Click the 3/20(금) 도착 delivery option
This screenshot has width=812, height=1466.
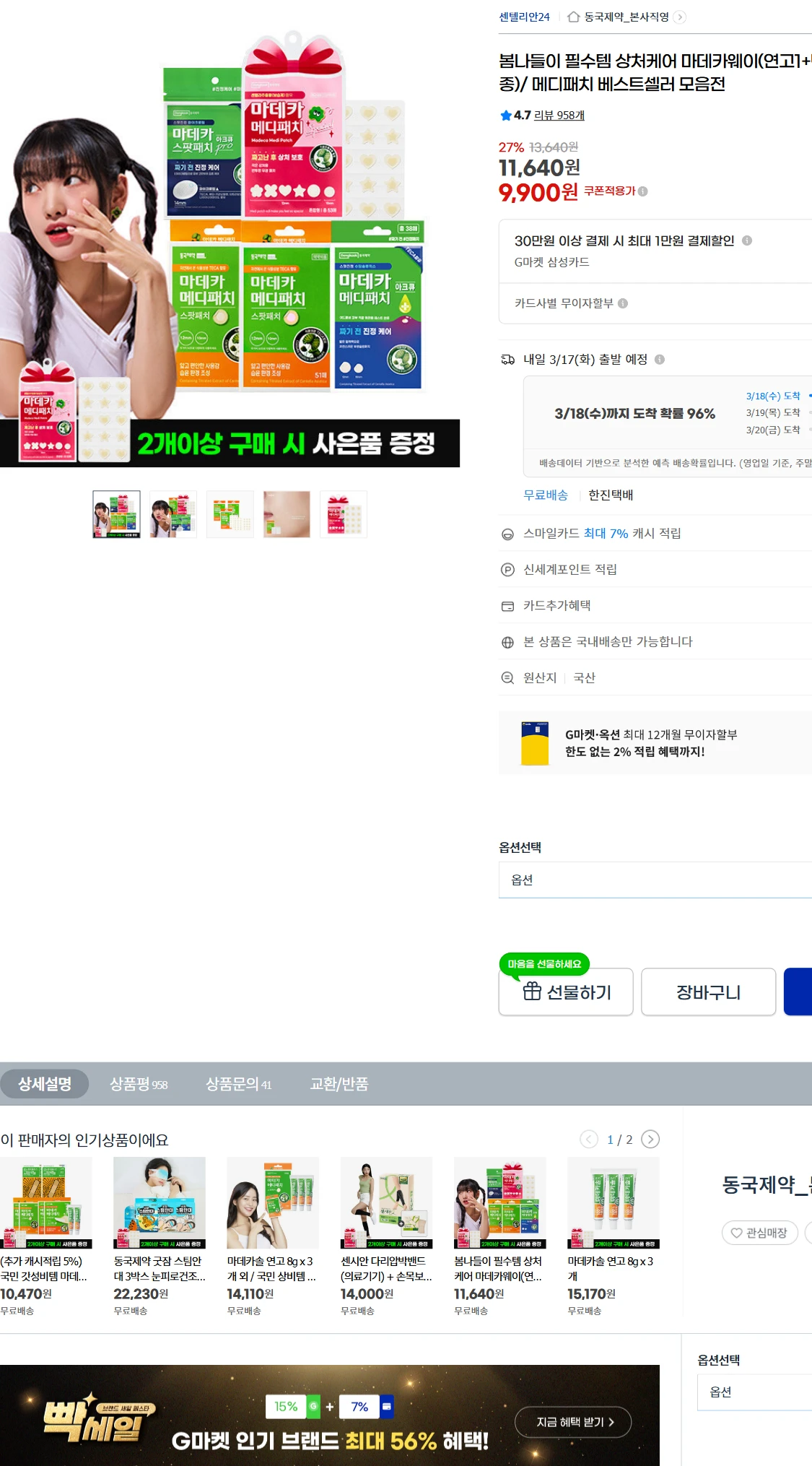coord(773,430)
